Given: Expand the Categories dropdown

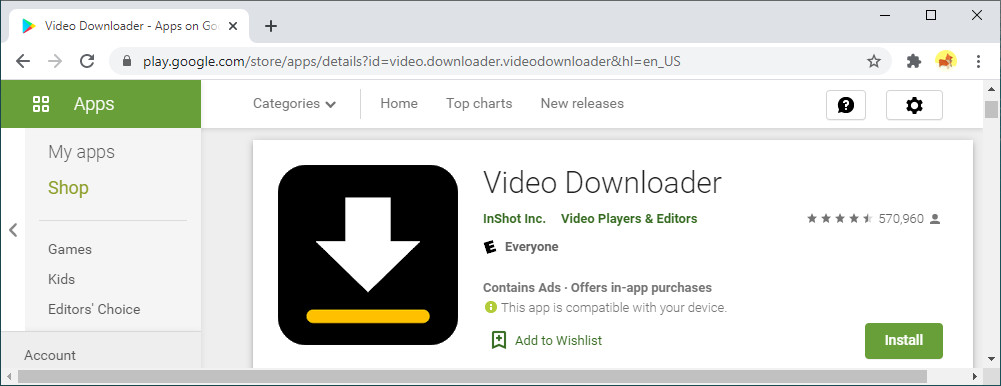Looking at the screenshot, I should pyautogui.click(x=294, y=103).
